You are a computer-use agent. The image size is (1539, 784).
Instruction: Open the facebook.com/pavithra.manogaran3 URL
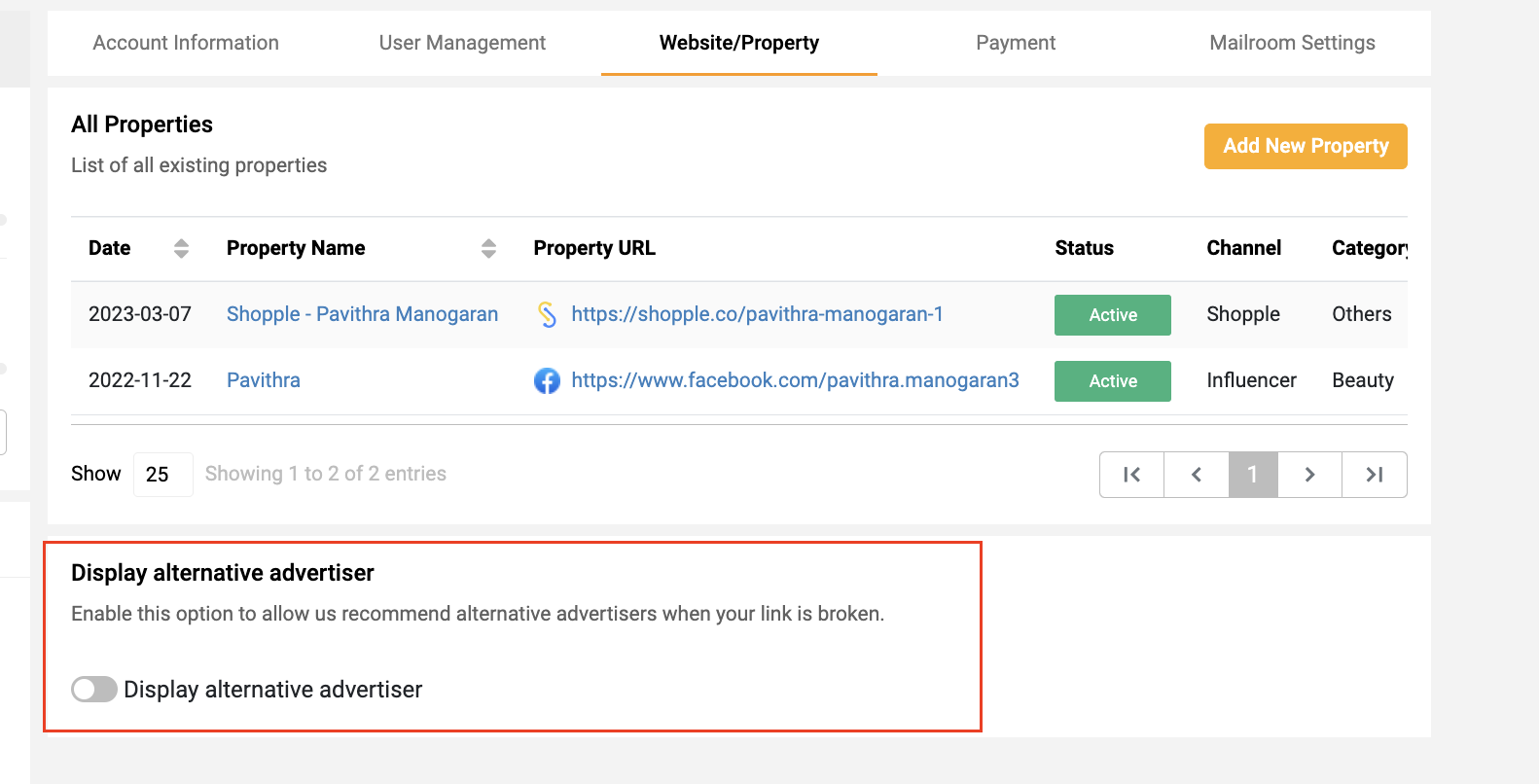point(795,380)
